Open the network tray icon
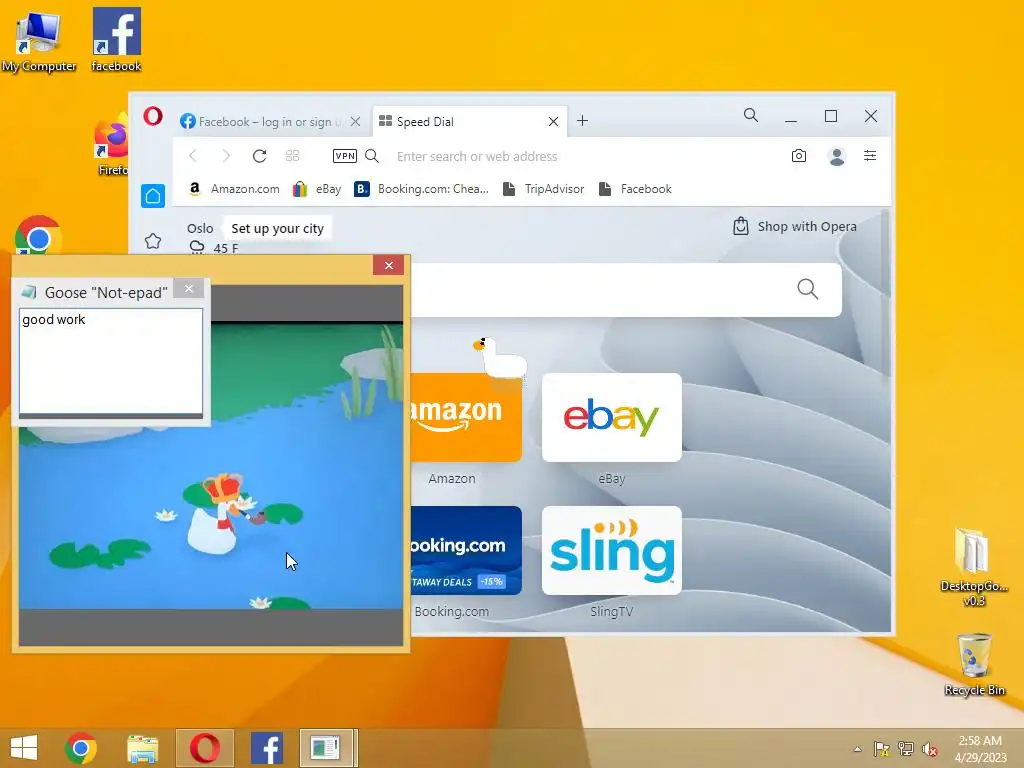The height and width of the screenshot is (768, 1024). 906,749
